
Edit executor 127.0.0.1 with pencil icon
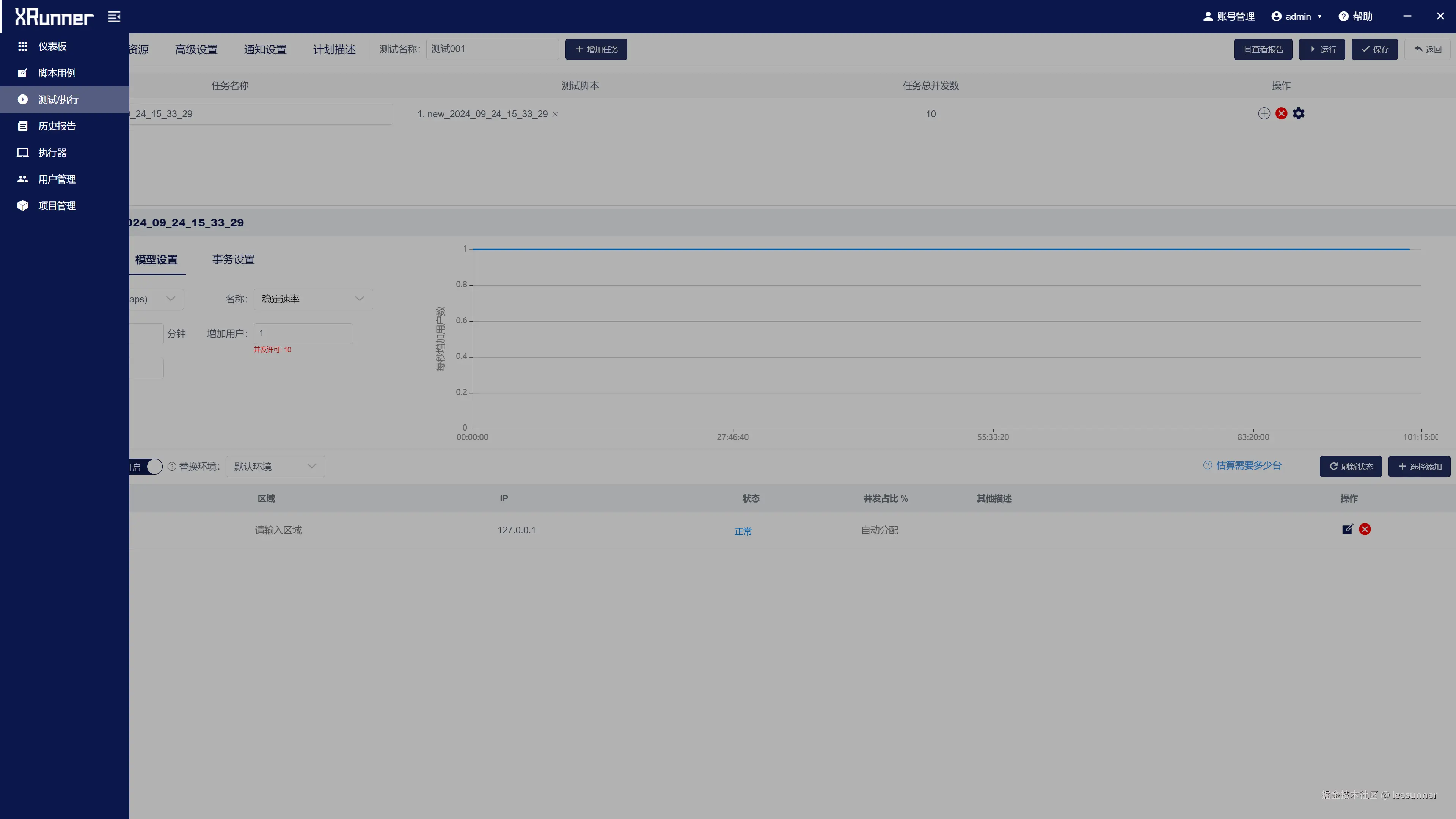(x=1348, y=530)
